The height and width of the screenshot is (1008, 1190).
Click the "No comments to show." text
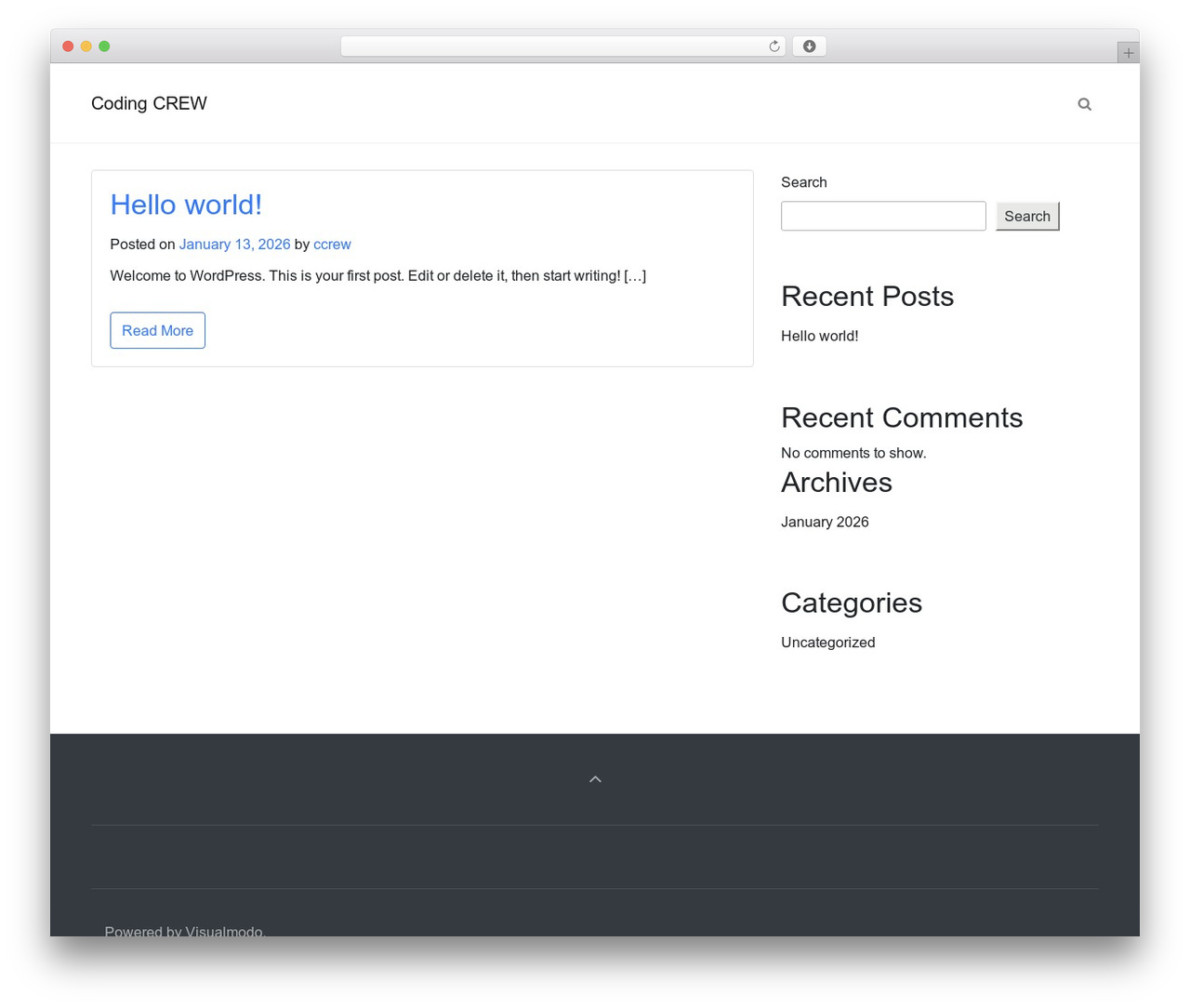tap(853, 453)
